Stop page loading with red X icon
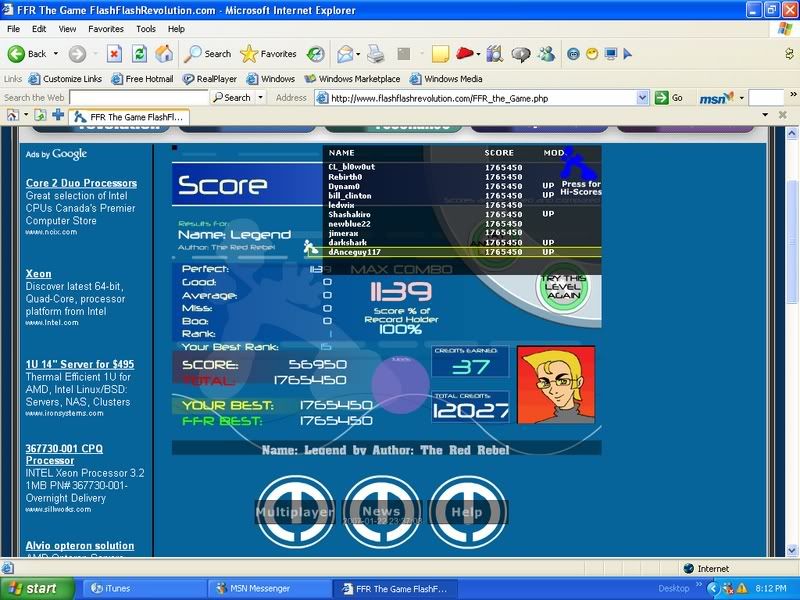 114,54
